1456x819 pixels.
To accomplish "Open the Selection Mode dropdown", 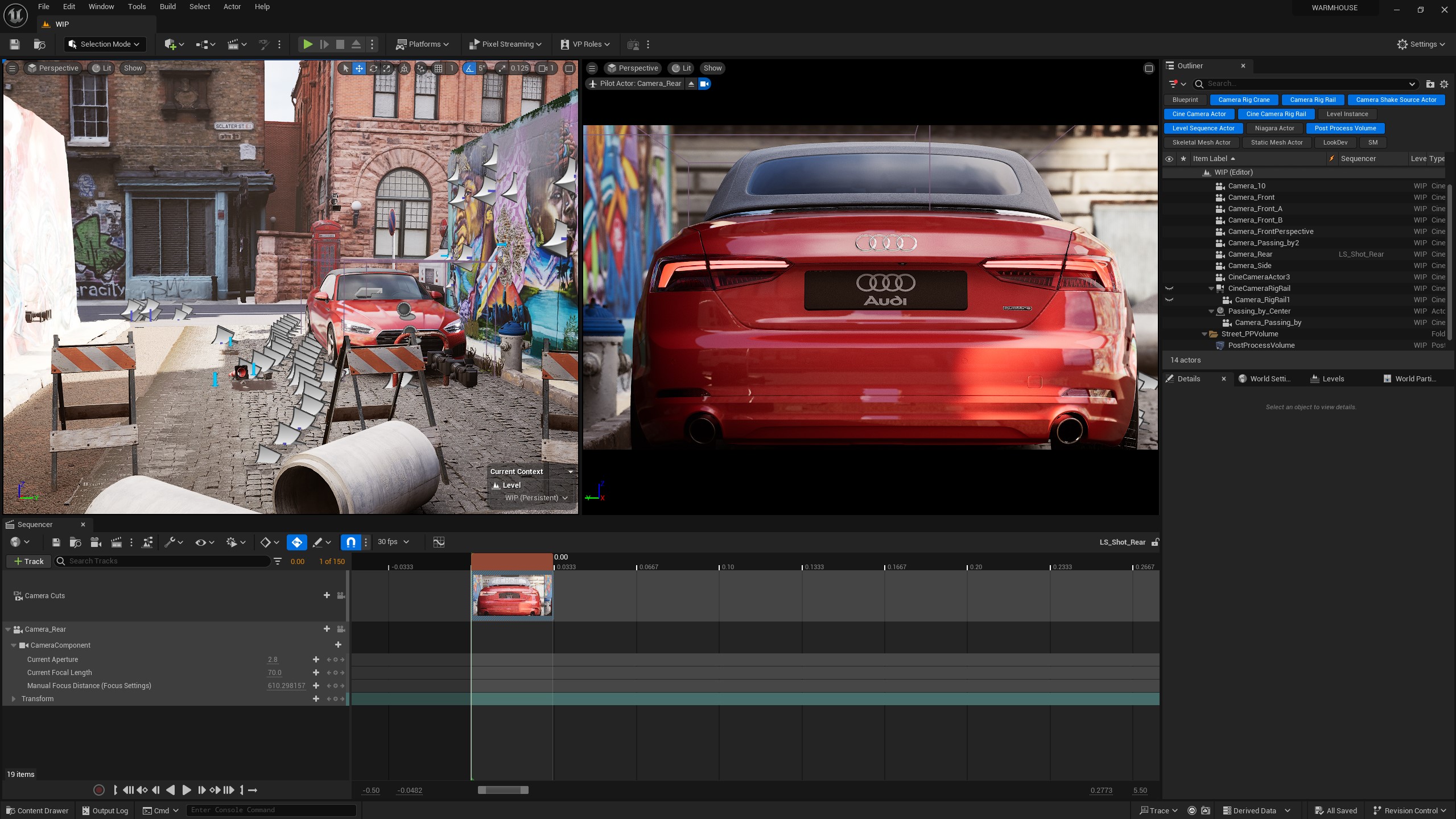I will click(105, 44).
